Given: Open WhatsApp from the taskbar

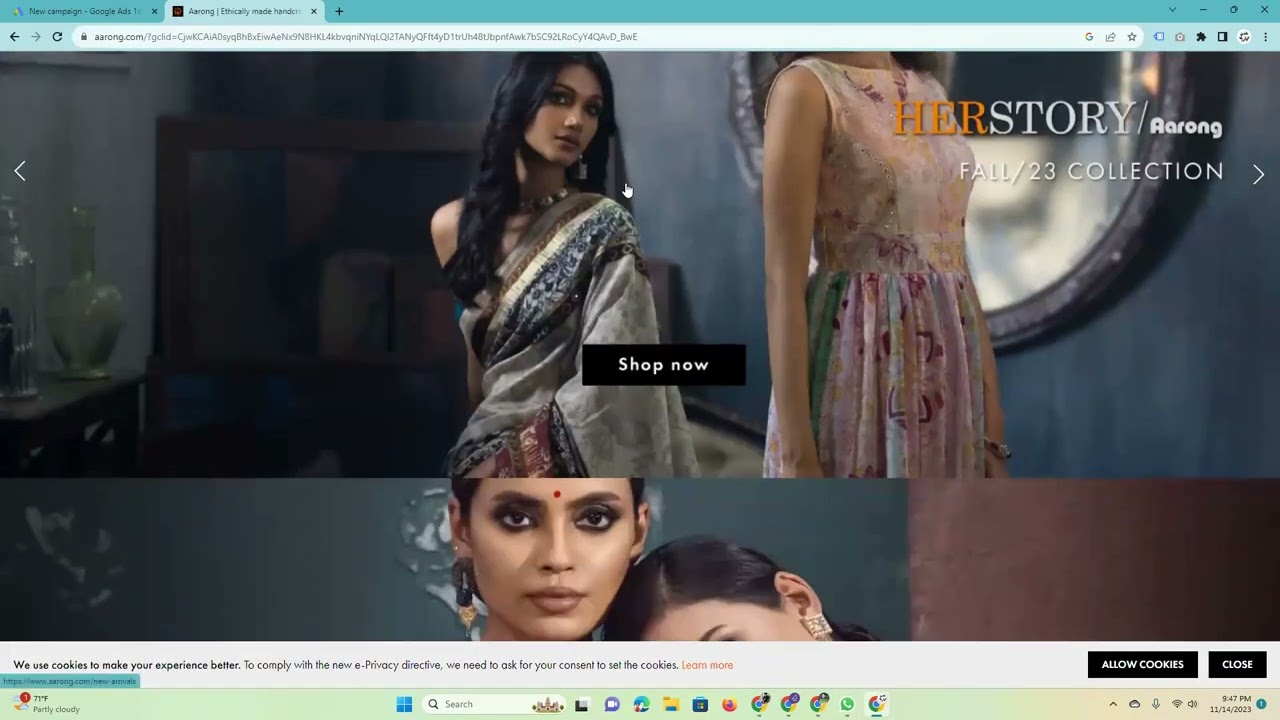Looking at the screenshot, I should tap(847, 704).
